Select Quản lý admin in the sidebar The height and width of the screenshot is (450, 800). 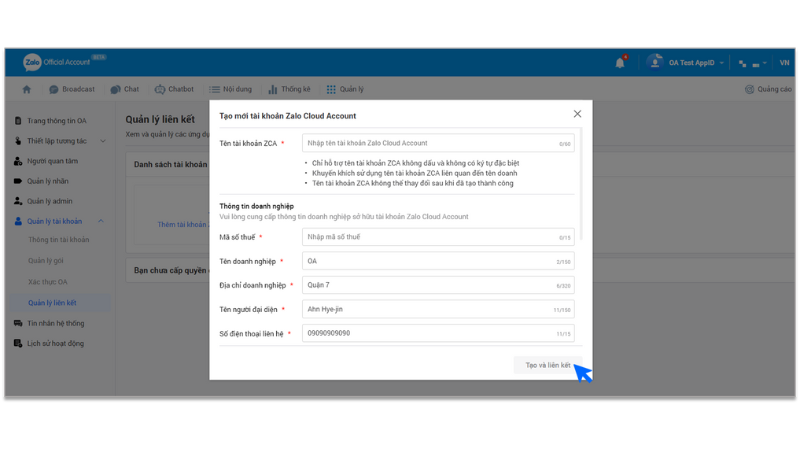click(x=49, y=201)
